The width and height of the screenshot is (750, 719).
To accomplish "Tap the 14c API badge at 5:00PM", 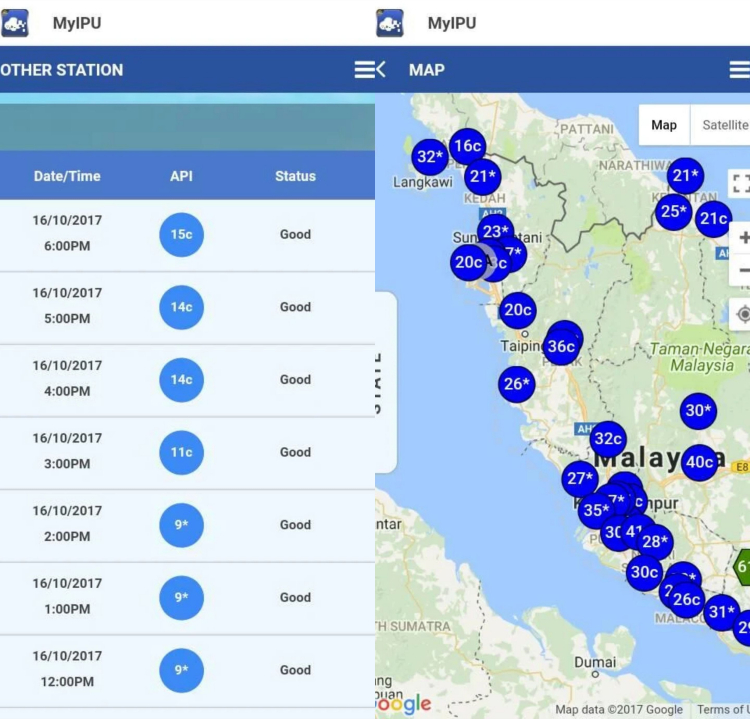I will click(181, 307).
